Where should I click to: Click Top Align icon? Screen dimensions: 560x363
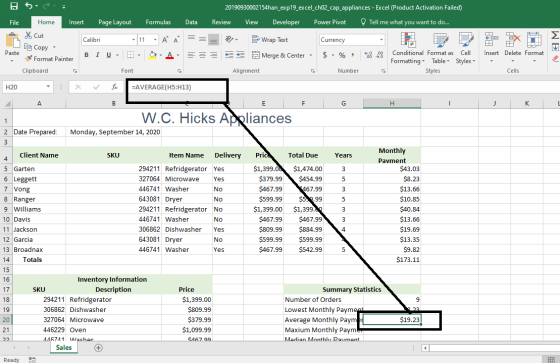pos(191,39)
